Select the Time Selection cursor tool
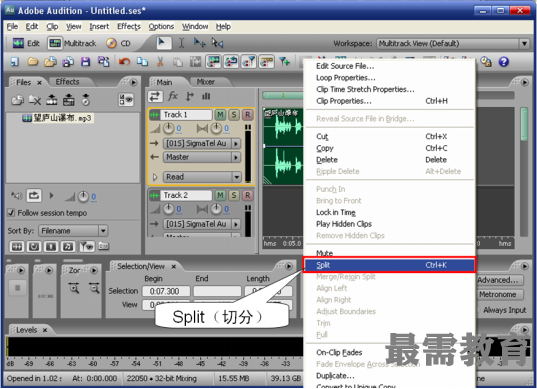 (182, 43)
